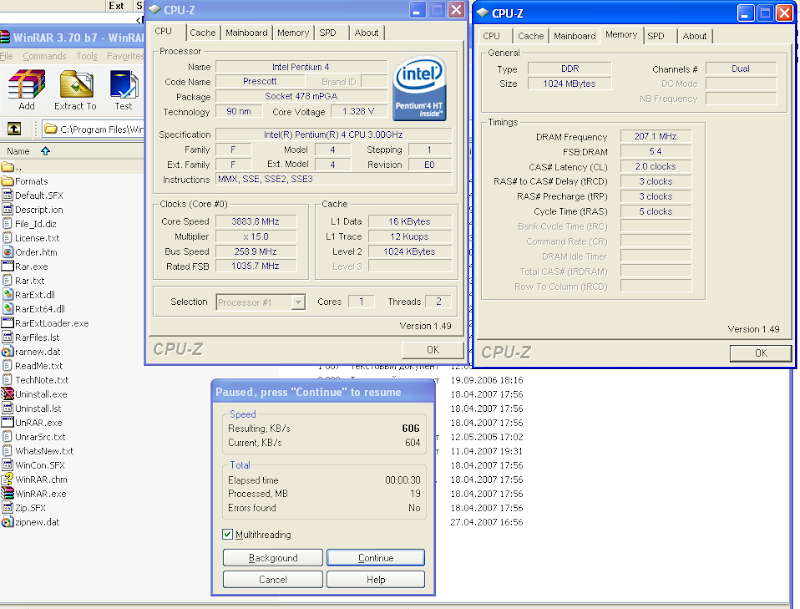This screenshot has height=609, width=800.
Task: Click Cancel in benchmark dialog
Action: click(x=273, y=579)
